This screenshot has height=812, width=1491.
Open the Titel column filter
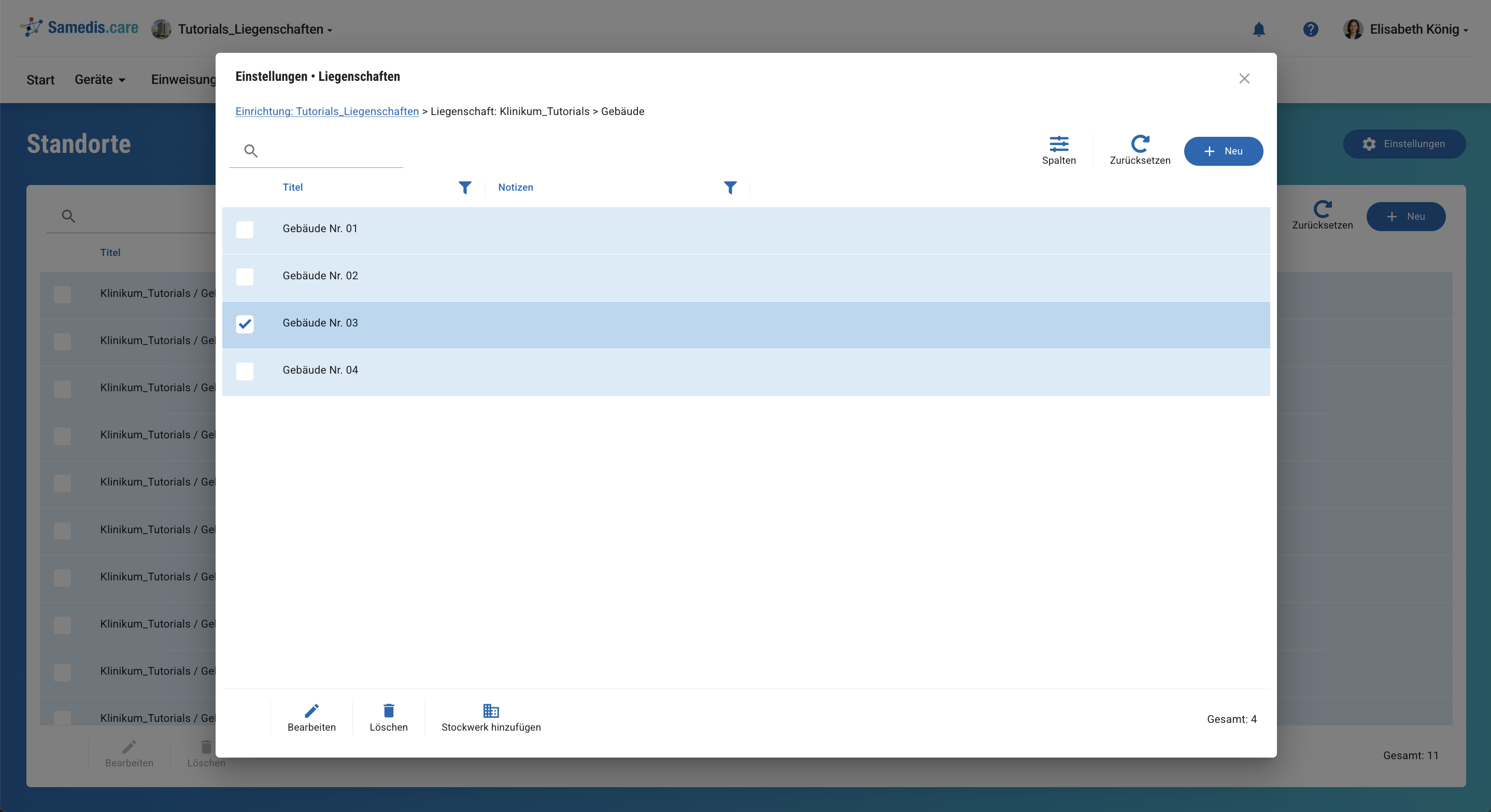465,188
